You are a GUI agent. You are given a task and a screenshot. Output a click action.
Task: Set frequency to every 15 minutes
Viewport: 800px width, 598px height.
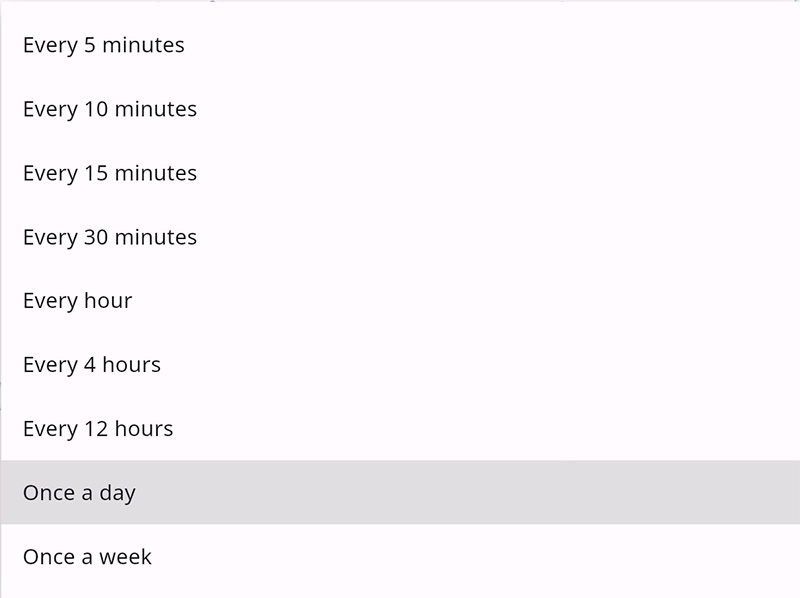[x=110, y=173]
